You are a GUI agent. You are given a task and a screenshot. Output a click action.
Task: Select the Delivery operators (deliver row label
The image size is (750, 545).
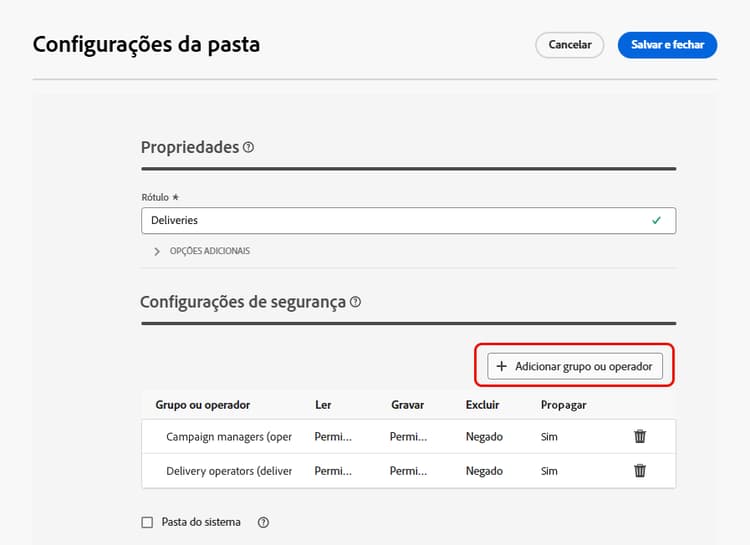[229, 471]
